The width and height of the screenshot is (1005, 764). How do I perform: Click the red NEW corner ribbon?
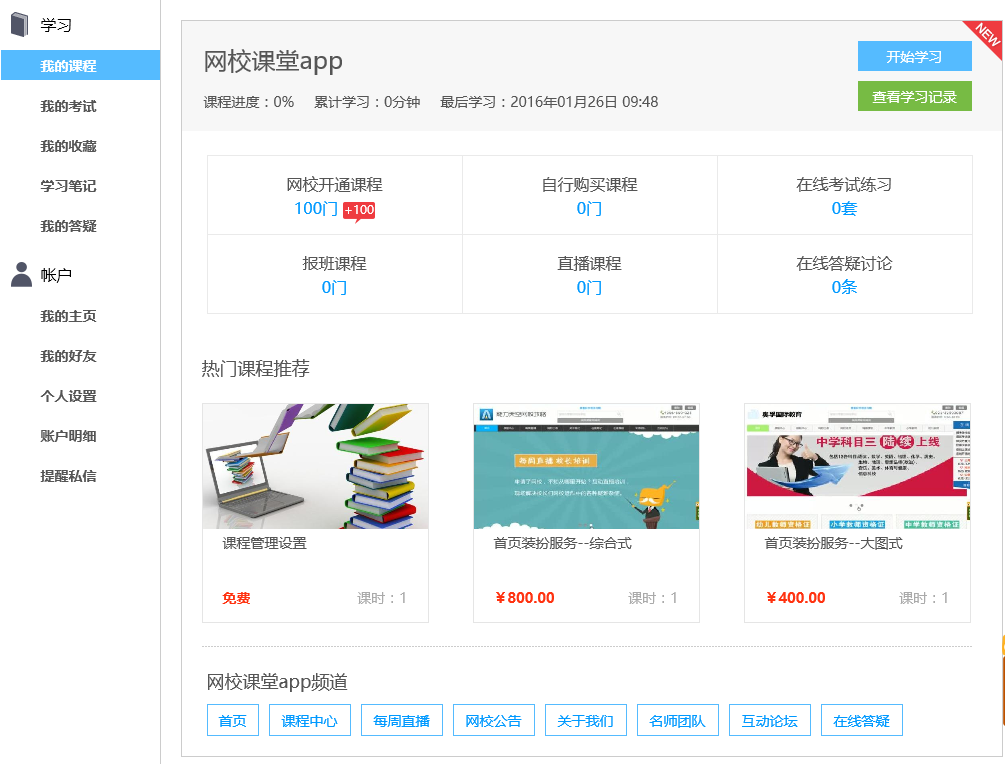coord(986,36)
